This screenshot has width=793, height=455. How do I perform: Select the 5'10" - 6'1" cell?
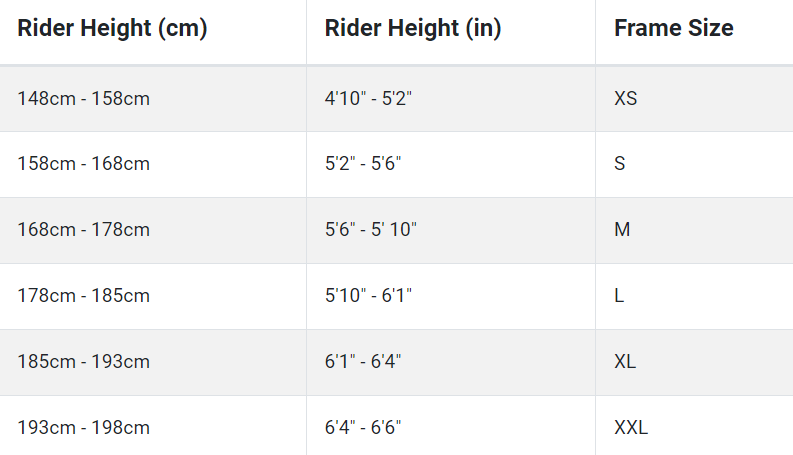(x=451, y=297)
